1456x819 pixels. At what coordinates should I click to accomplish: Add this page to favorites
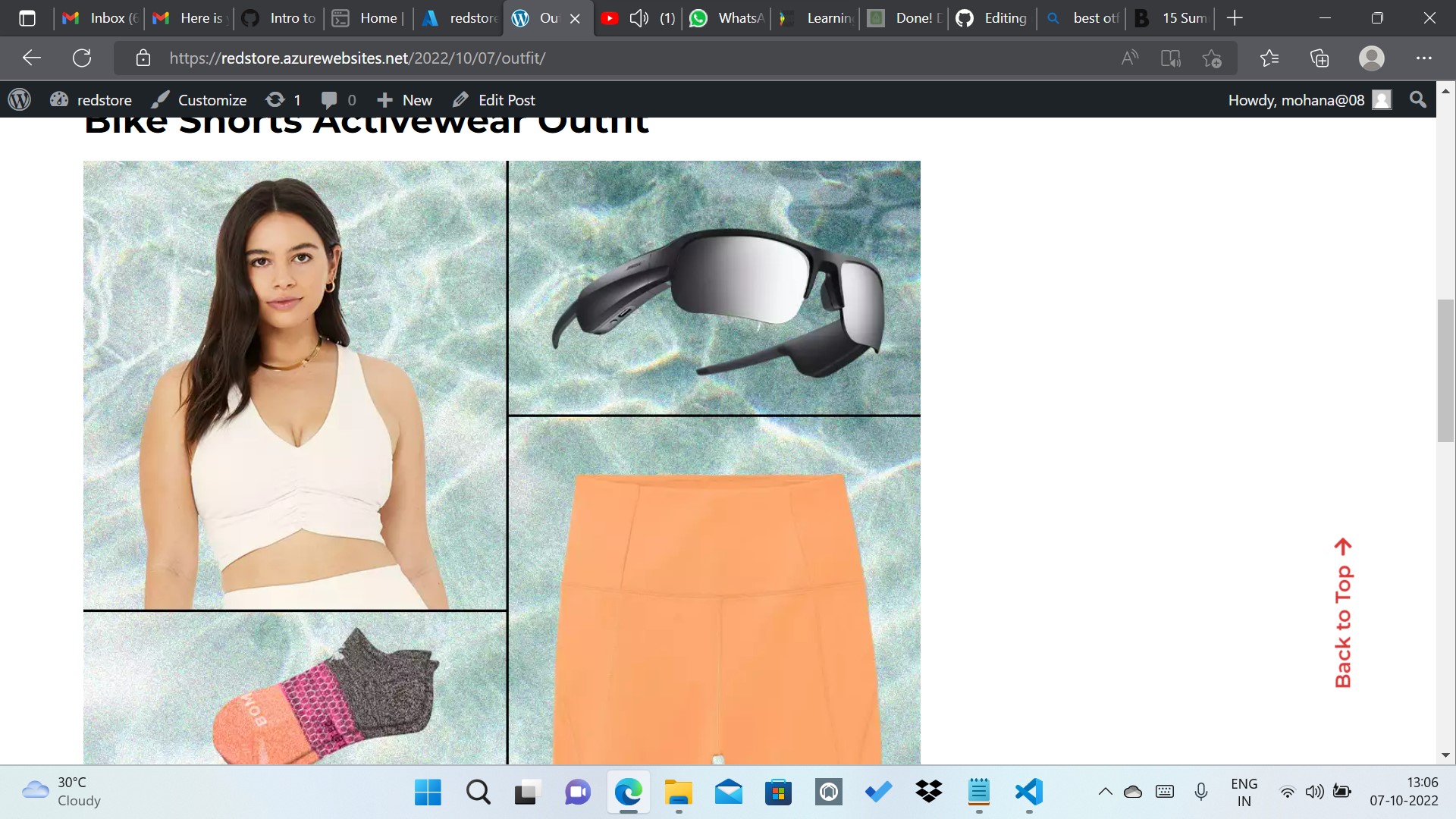[x=1212, y=58]
